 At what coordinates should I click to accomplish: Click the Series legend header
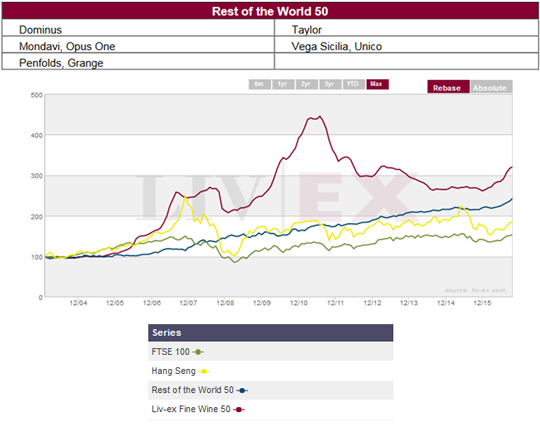pyautogui.click(x=271, y=333)
